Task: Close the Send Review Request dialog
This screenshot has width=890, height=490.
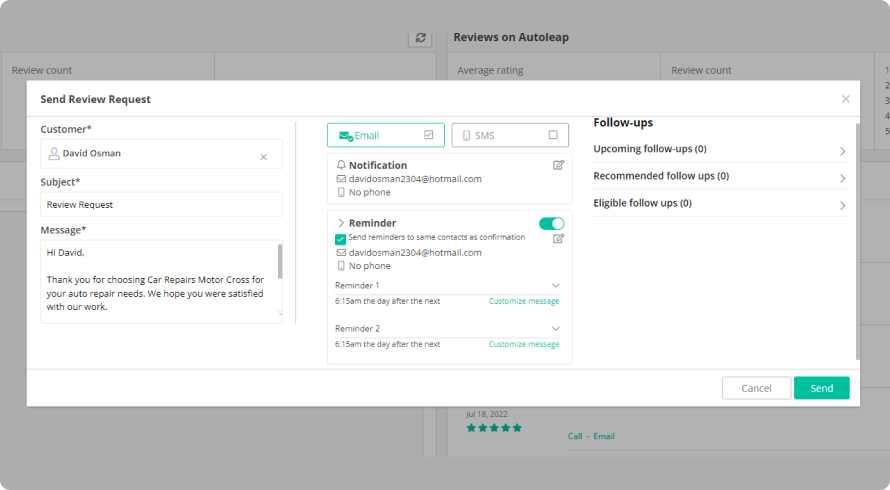Action: (x=846, y=99)
